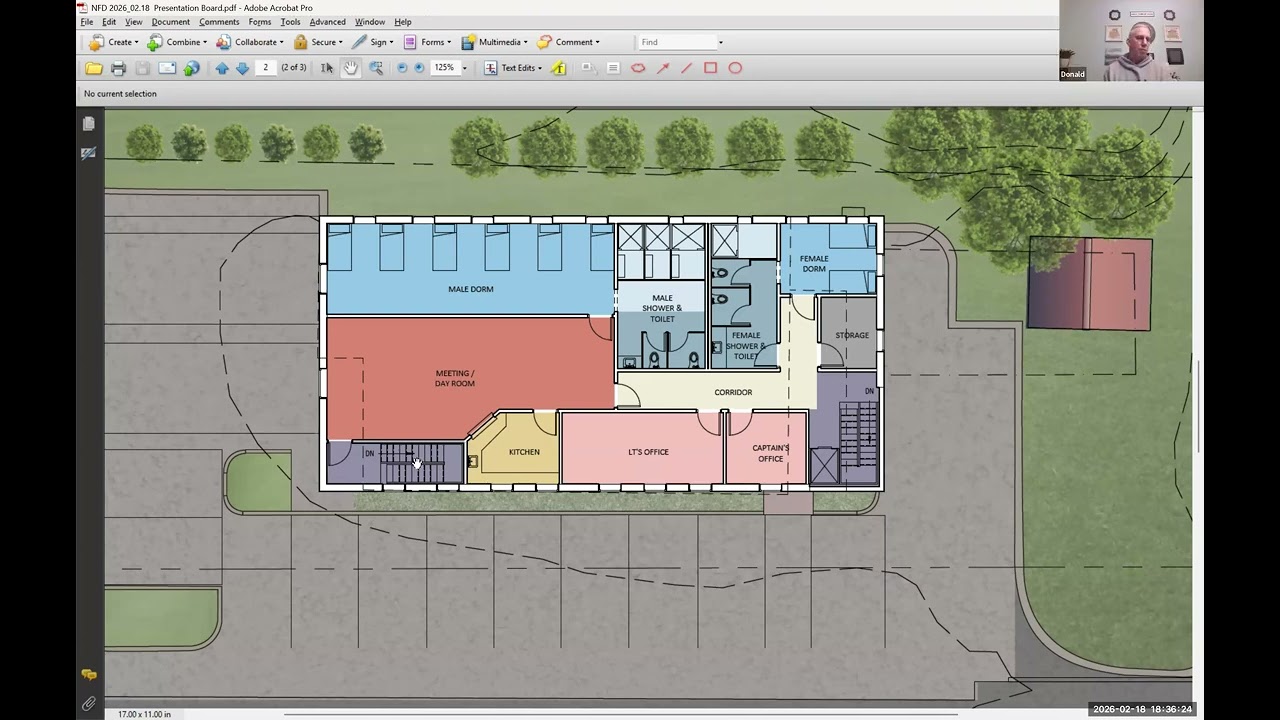Open the Signatures panel icon in sidebar
Screen dimensions: 1280x720
(89, 152)
